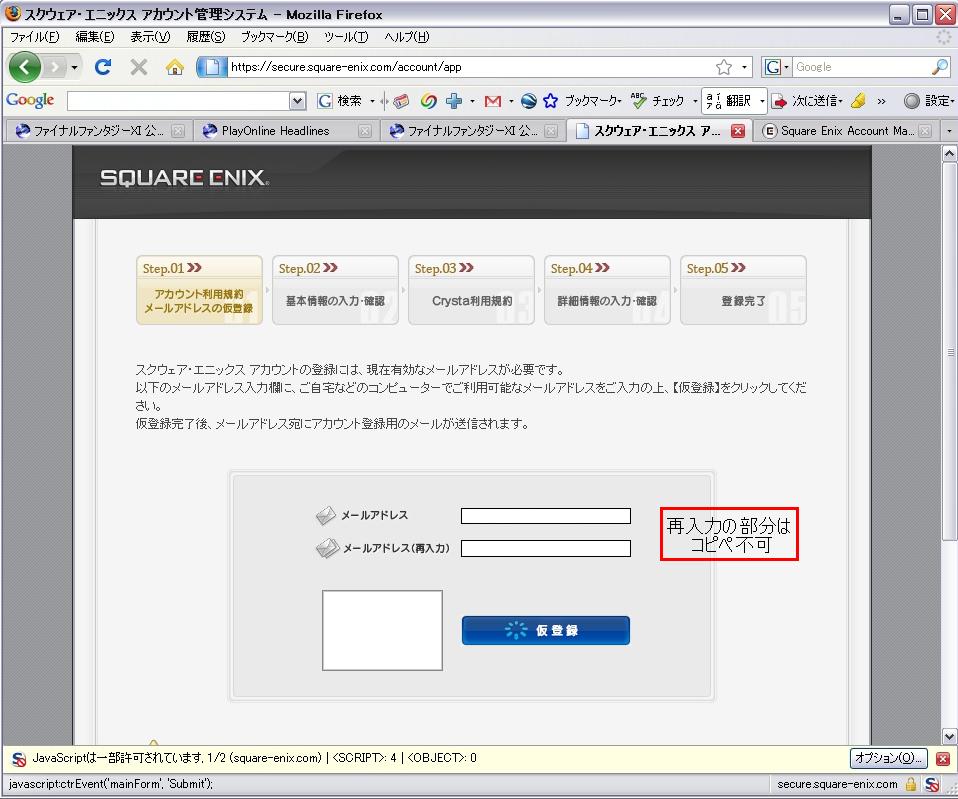The width and height of the screenshot is (958, 799).
Task: Click the Google search box in navigation bar
Action: point(861,67)
